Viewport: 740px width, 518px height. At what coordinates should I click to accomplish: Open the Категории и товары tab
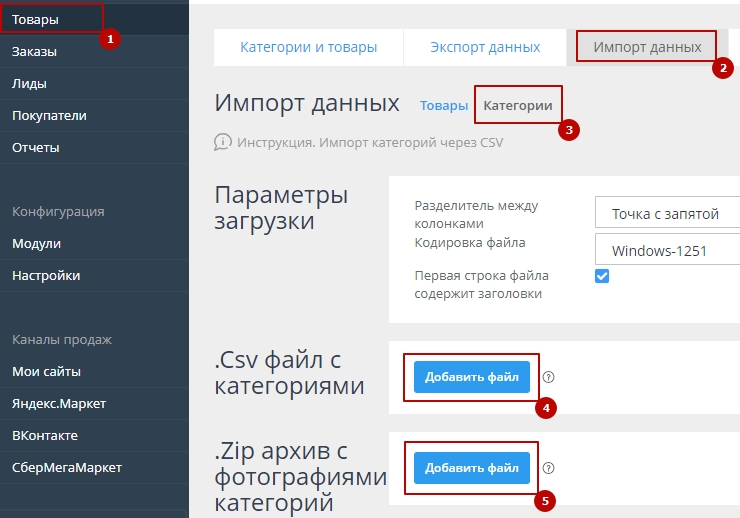[308, 47]
